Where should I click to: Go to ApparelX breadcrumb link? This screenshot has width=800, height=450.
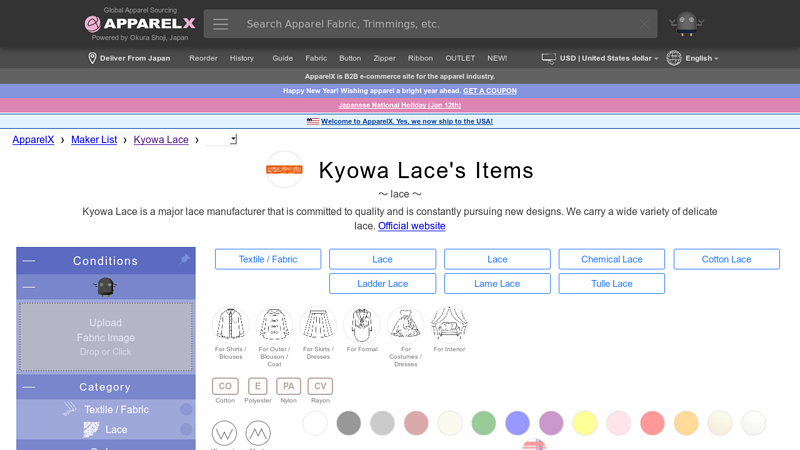click(x=33, y=140)
